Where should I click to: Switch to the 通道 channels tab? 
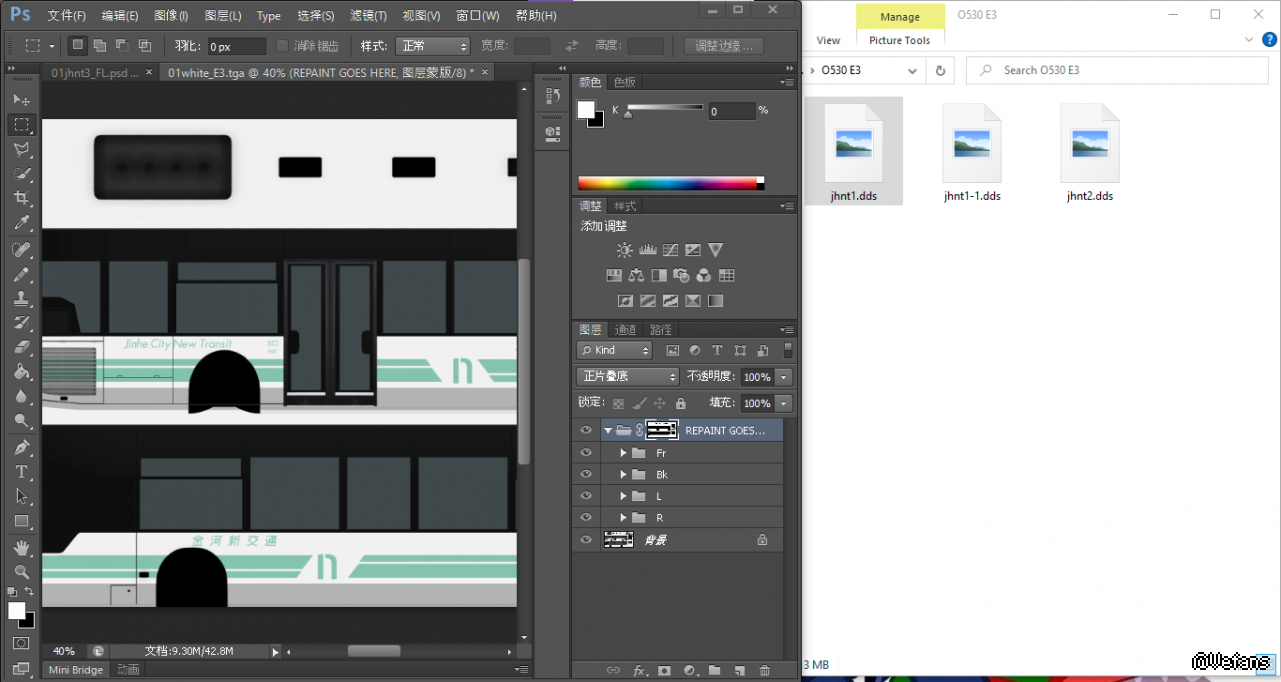[x=625, y=329]
